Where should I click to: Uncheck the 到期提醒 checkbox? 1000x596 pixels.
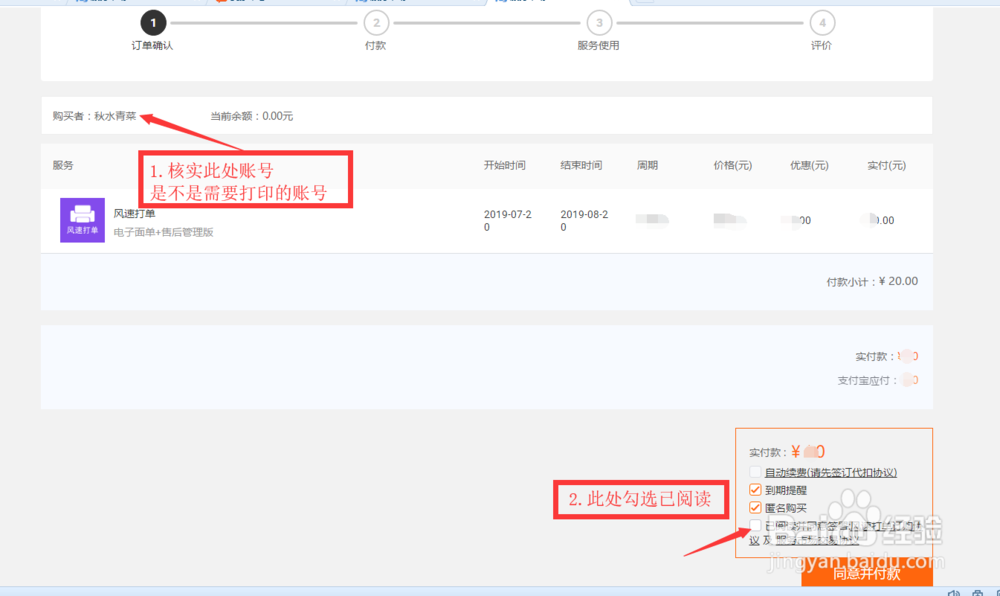[x=755, y=490]
